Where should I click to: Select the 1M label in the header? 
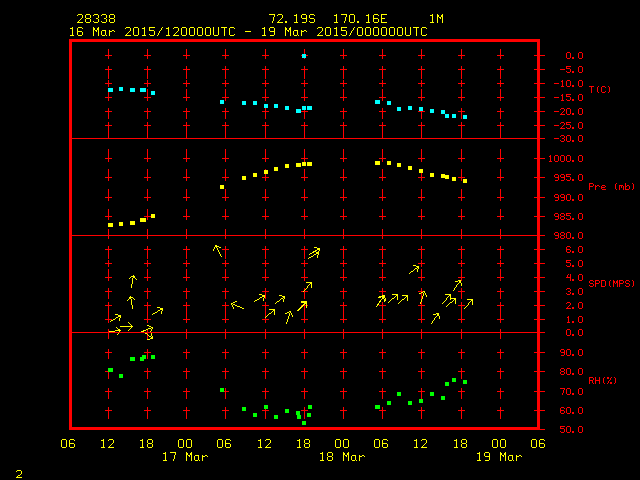tap(436, 19)
